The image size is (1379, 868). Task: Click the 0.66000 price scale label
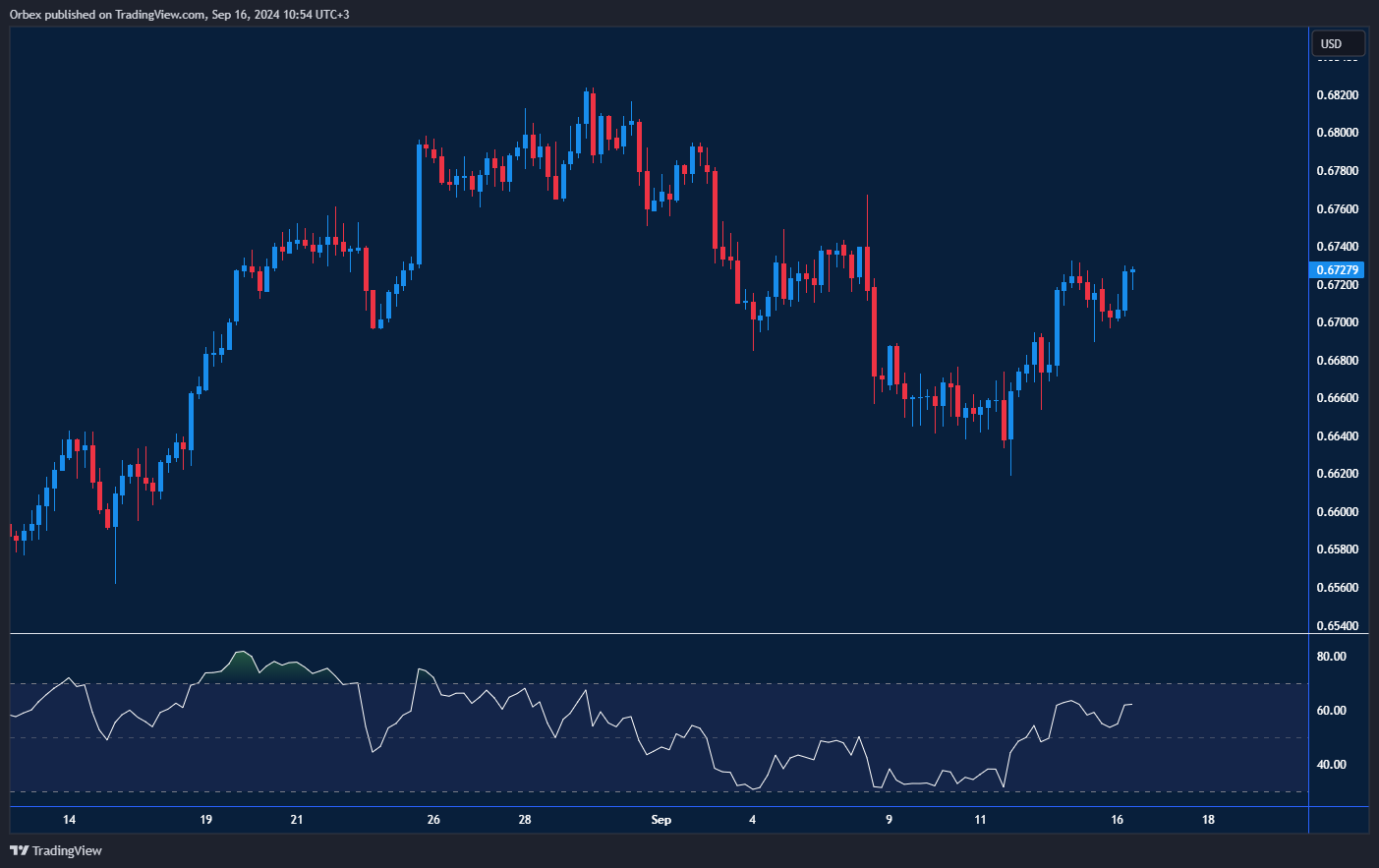(x=1337, y=512)
